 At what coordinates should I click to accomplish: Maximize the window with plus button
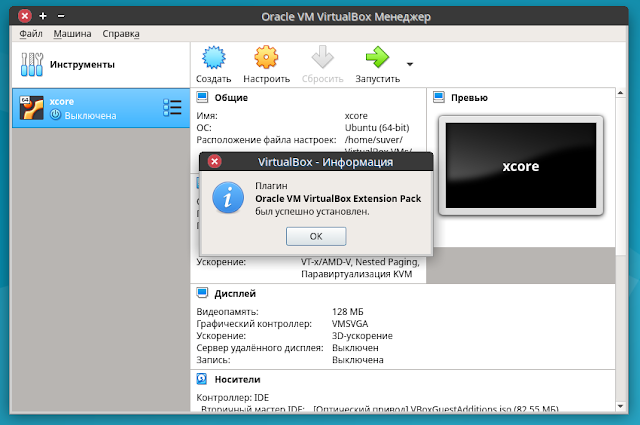click(x=43, y=16)
